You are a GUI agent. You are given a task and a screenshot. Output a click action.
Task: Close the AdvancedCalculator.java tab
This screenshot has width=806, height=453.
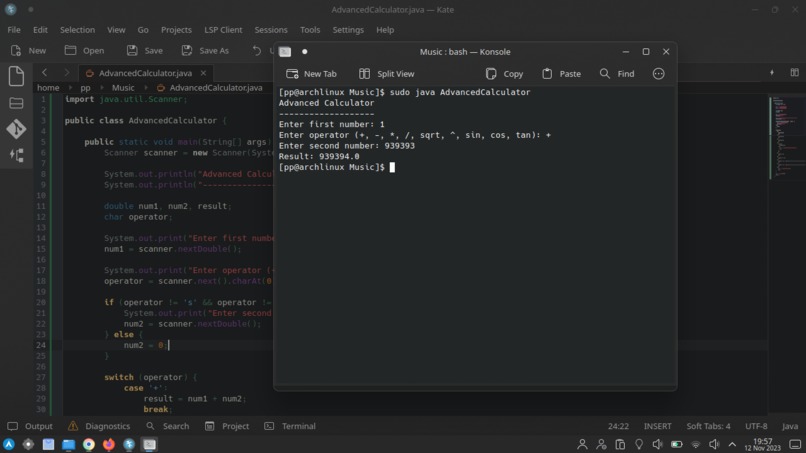click(x=203, y=73)
